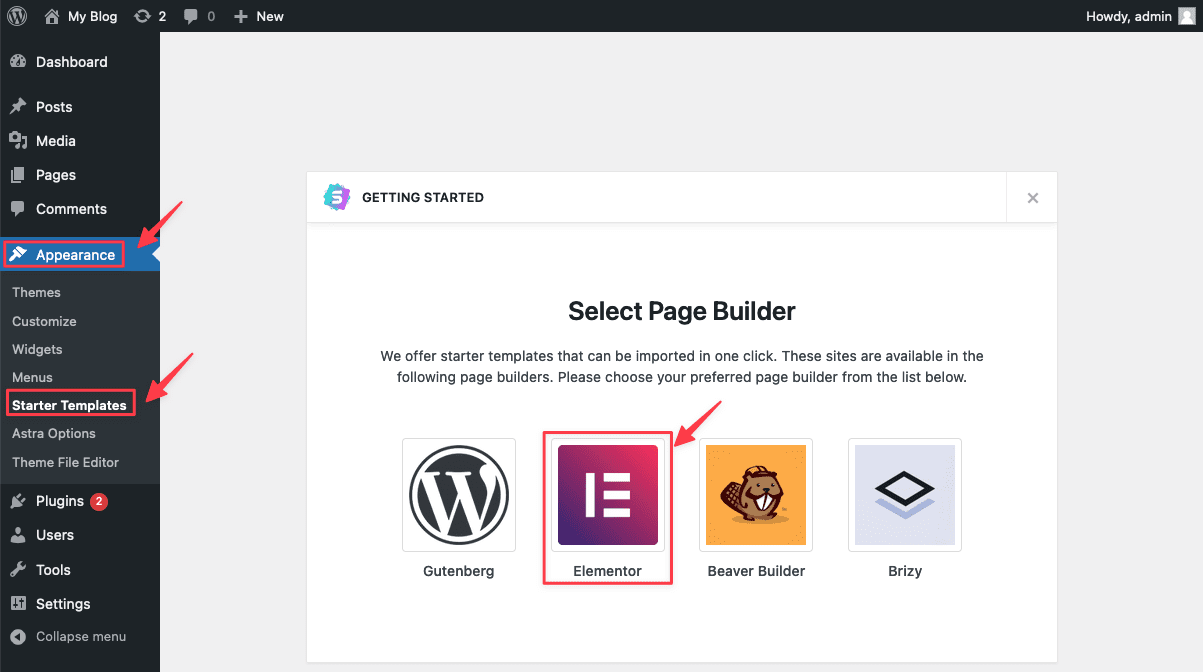
Task: Open Howdy, admin user menu
Action: point(1128,16)
